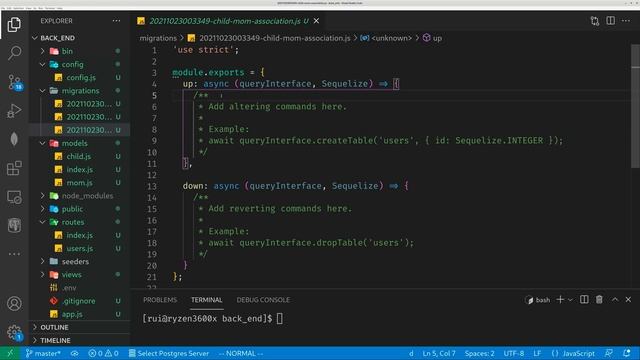Open the Run and Debug view

pos(14,111)
